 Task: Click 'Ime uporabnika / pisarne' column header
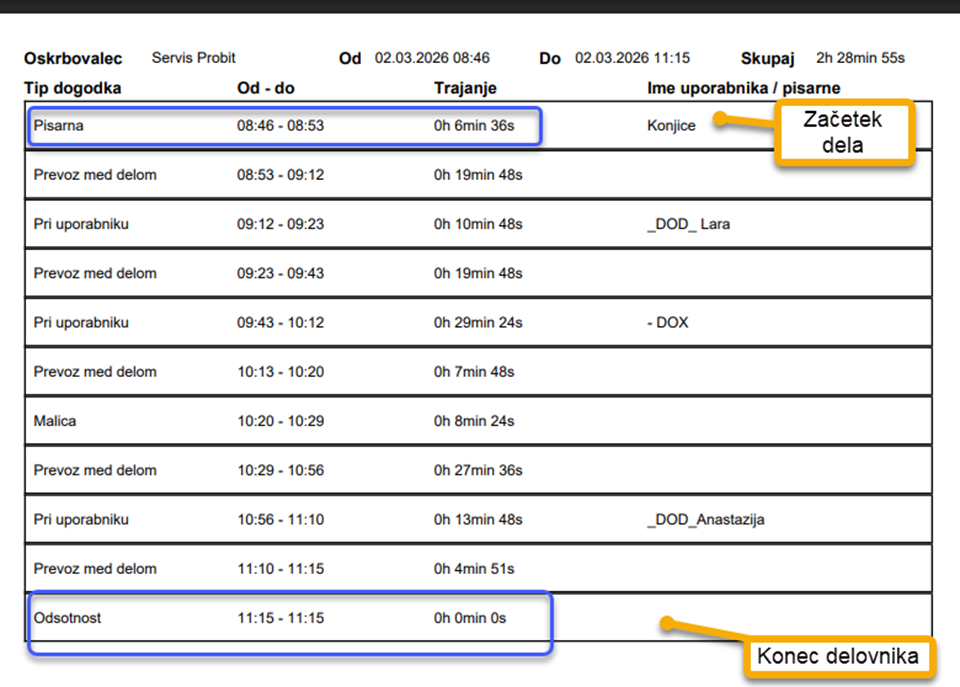click(743, 88)
